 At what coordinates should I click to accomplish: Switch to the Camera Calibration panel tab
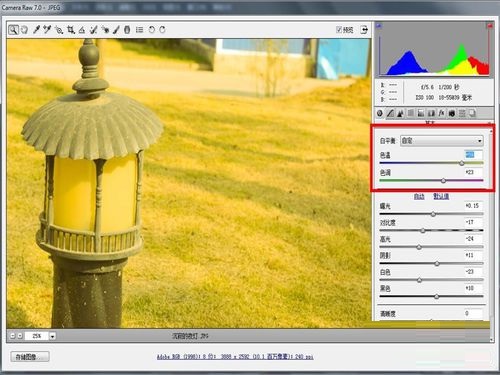(x=452, y=113)
